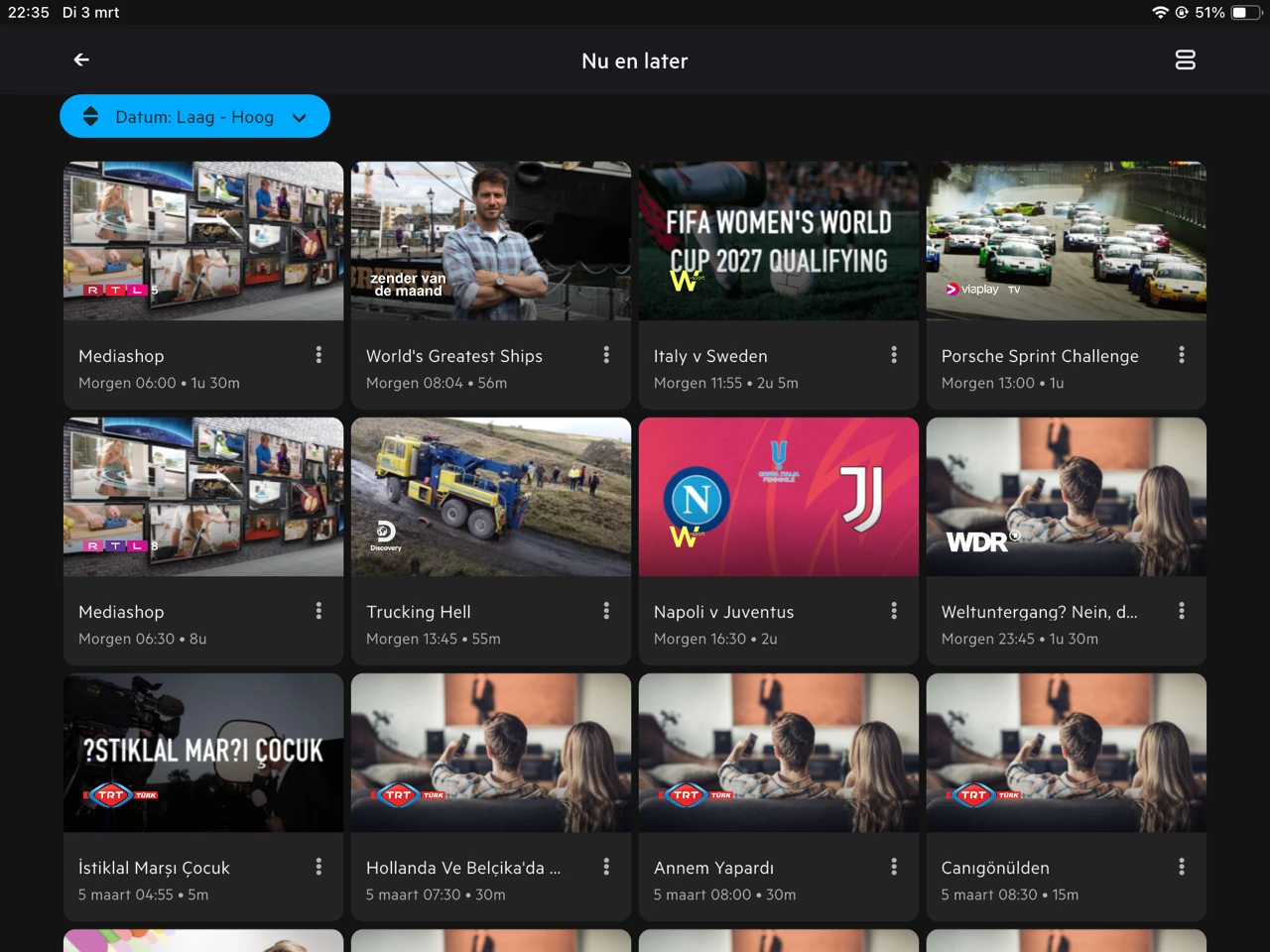Screen dimensions: 1270x952
Task: Click the chevron in the Datum sort button
Action: pyautogui.click(x=300, y=118)
